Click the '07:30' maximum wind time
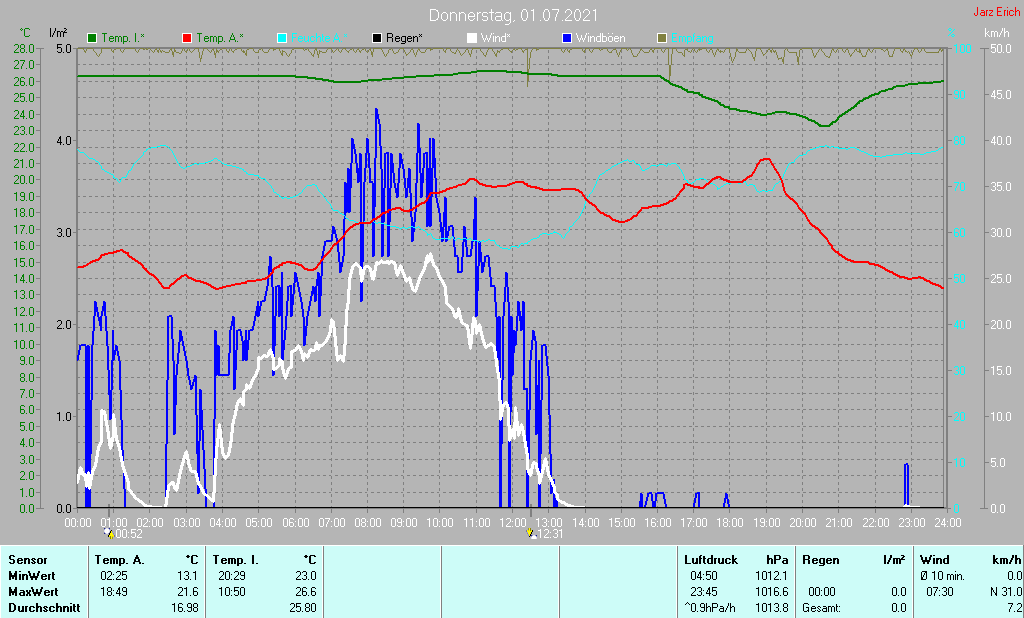 point(940,592)
